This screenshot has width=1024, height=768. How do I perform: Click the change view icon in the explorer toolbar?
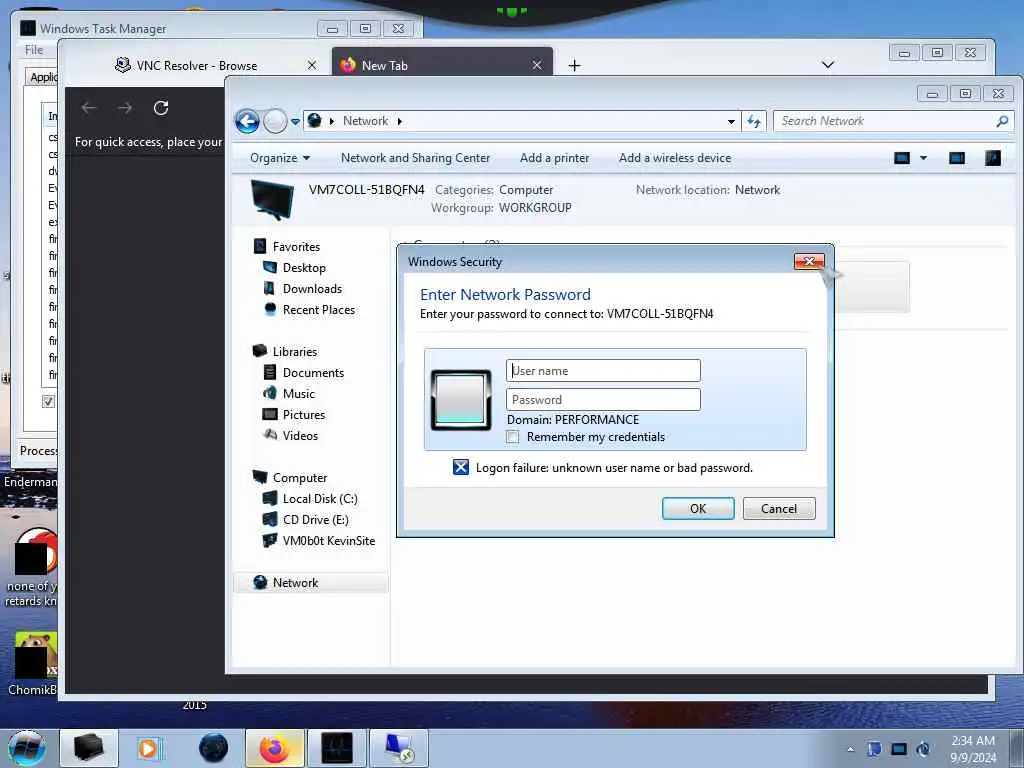[x=902, y=158]
